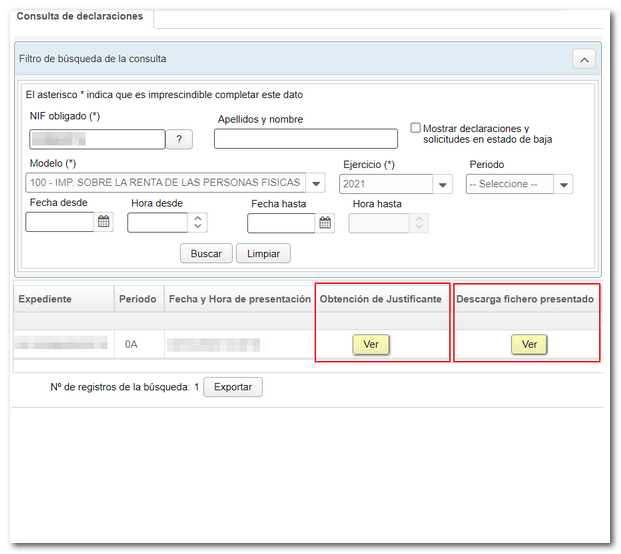Select the Consulta de declaraciones tab
The width and height of the screenshot is (621, 554).
(x=80, y=17)
